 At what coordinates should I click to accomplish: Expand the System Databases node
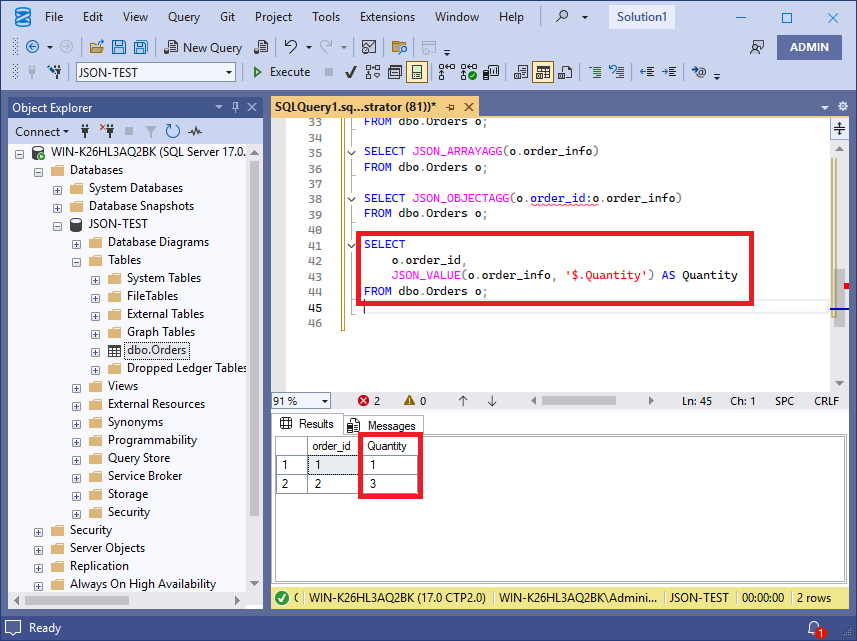point(57,190)
